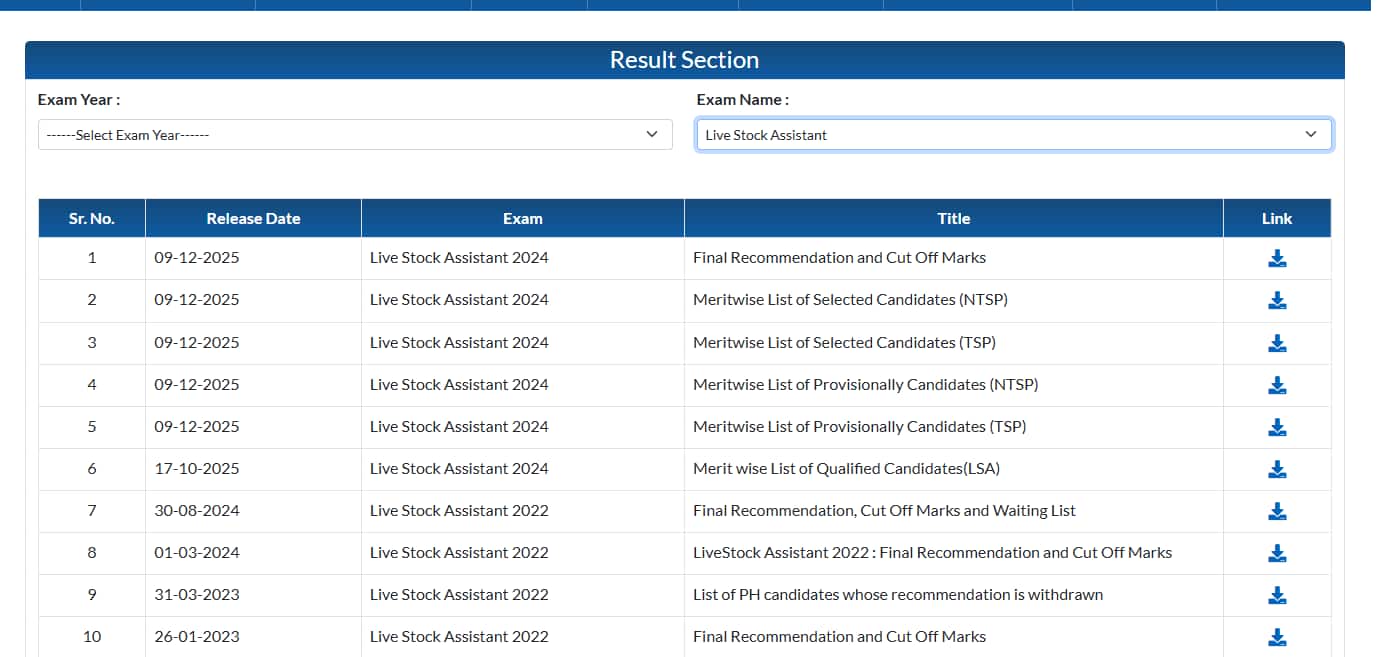Click the Exam column header
The image size is (1380, 657).
[522, 218]
